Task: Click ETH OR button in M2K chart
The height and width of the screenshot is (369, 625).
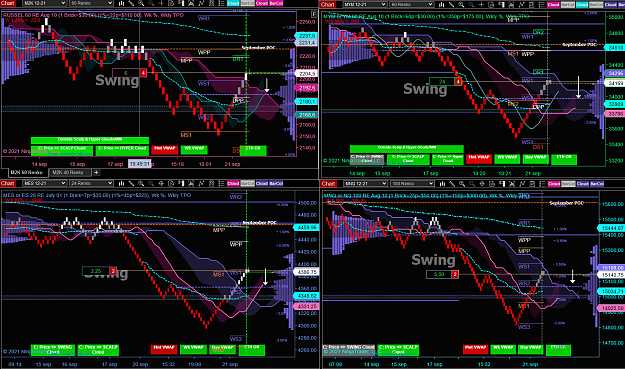Action: point(253,150)
